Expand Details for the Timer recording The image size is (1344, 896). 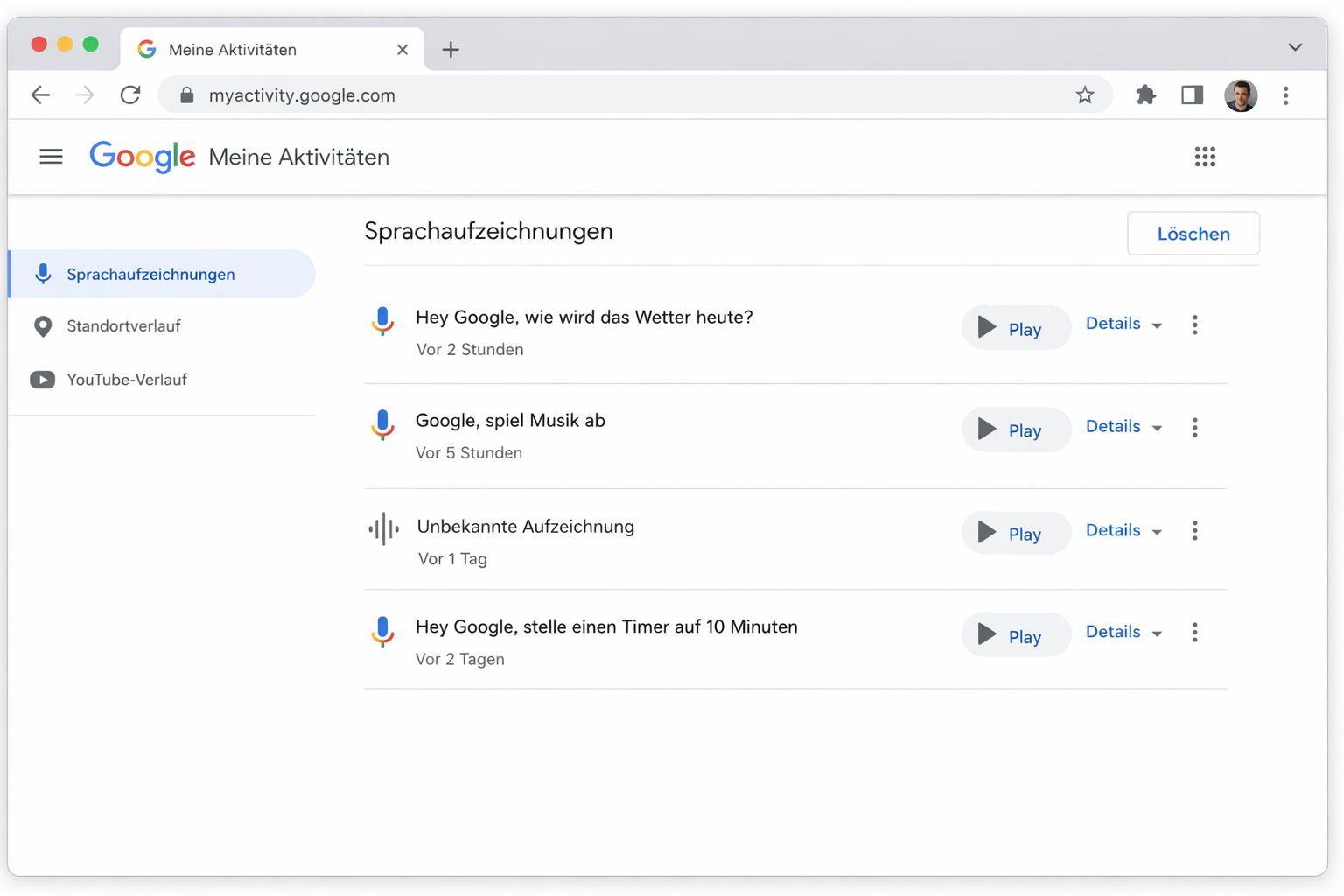coord(1124,633)
